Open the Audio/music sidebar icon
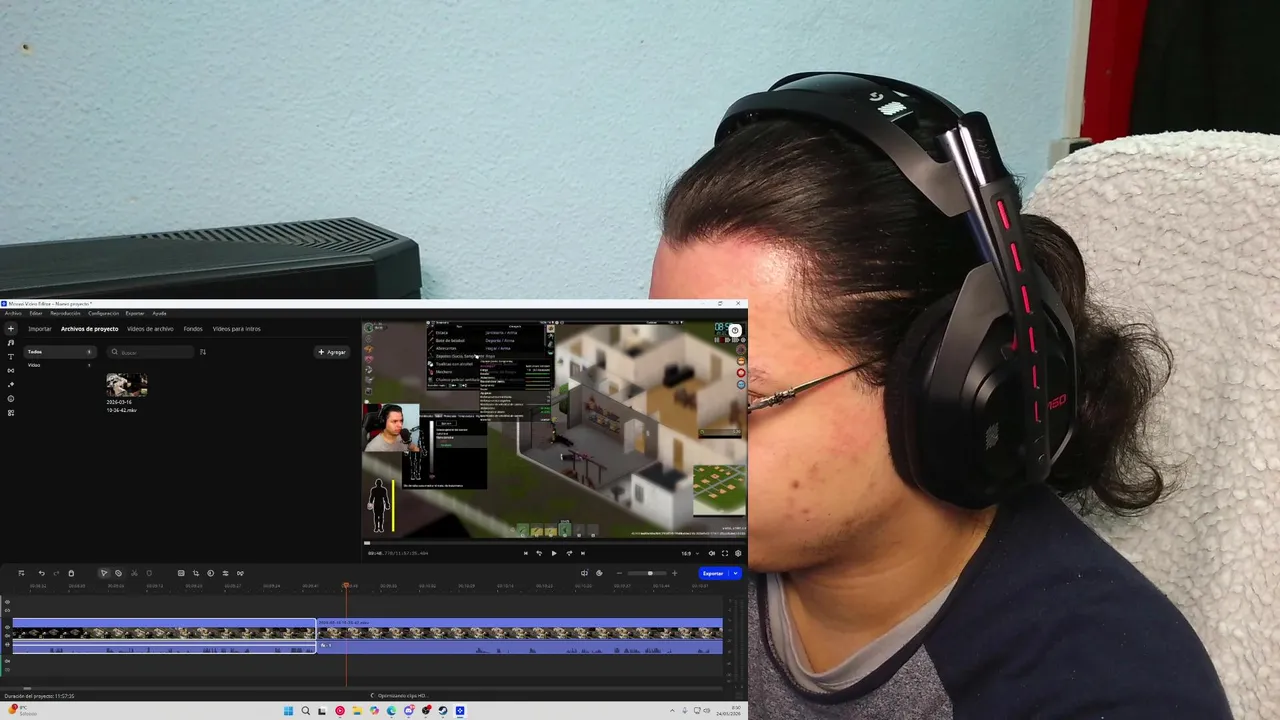The width and height of the screenshot is (1280, 720). pos(11,342)
